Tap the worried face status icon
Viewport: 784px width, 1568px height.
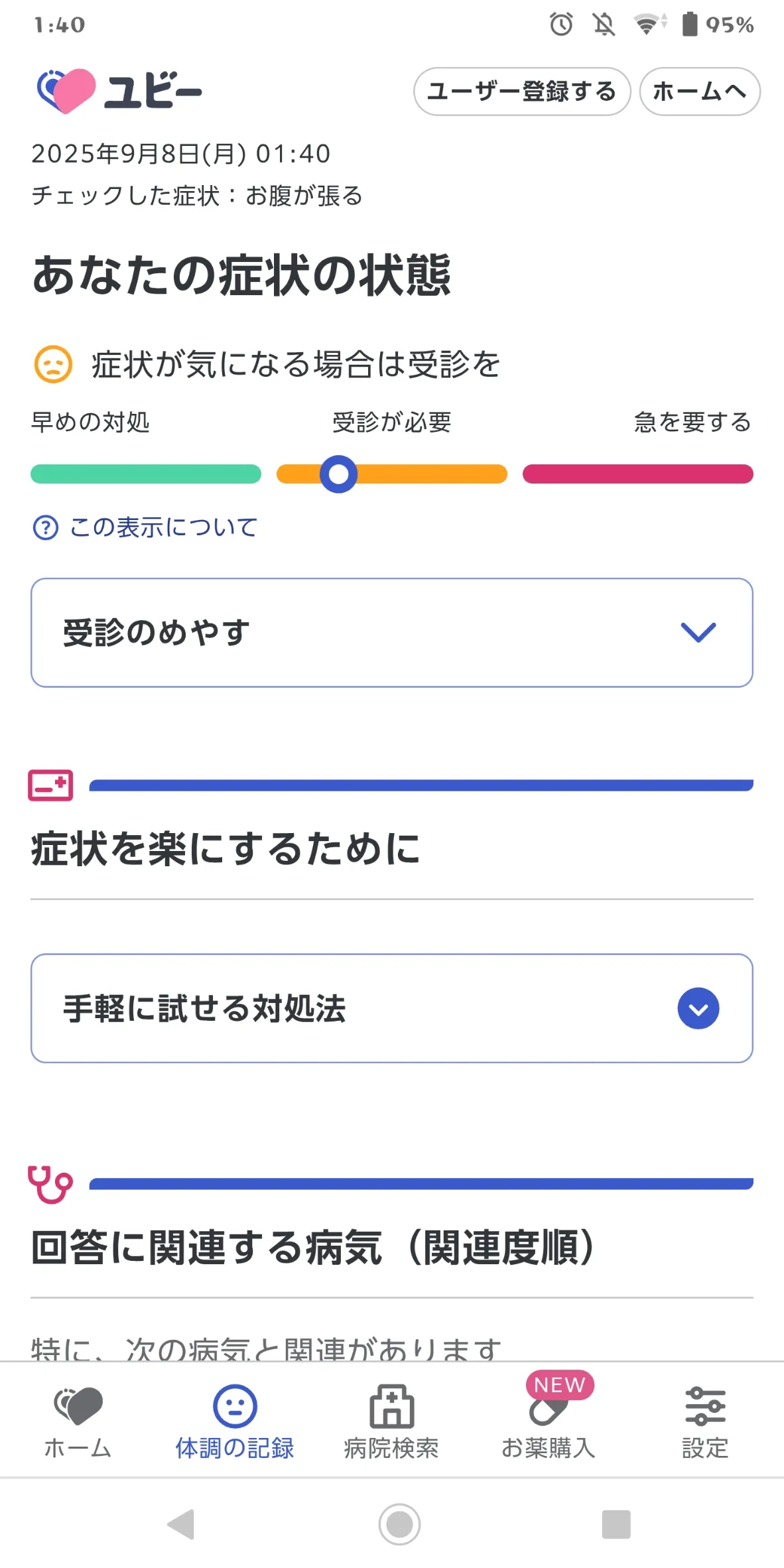pos(53,364)
